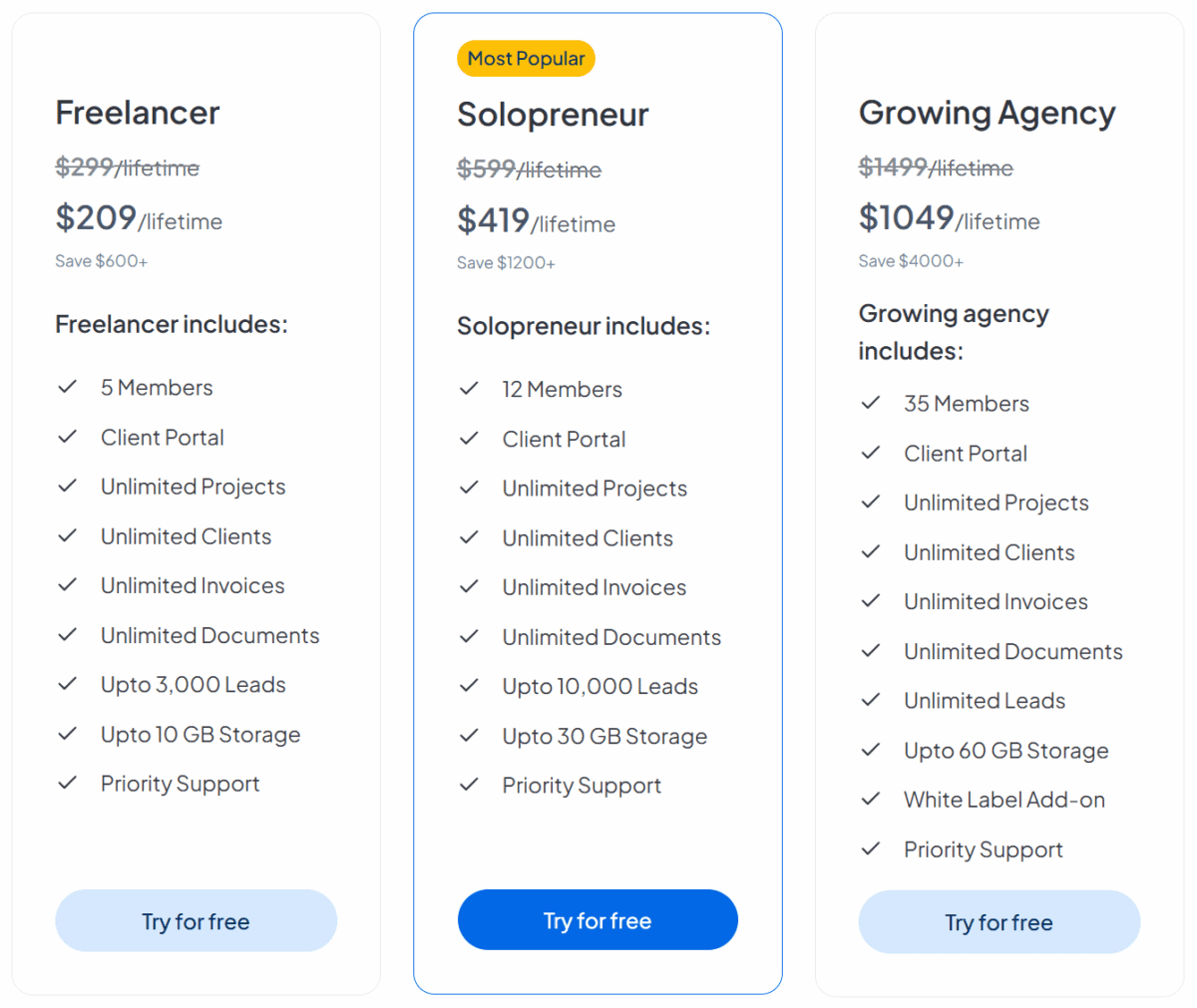Click checkmark next to White Label Add-on

tap(871, 800)
